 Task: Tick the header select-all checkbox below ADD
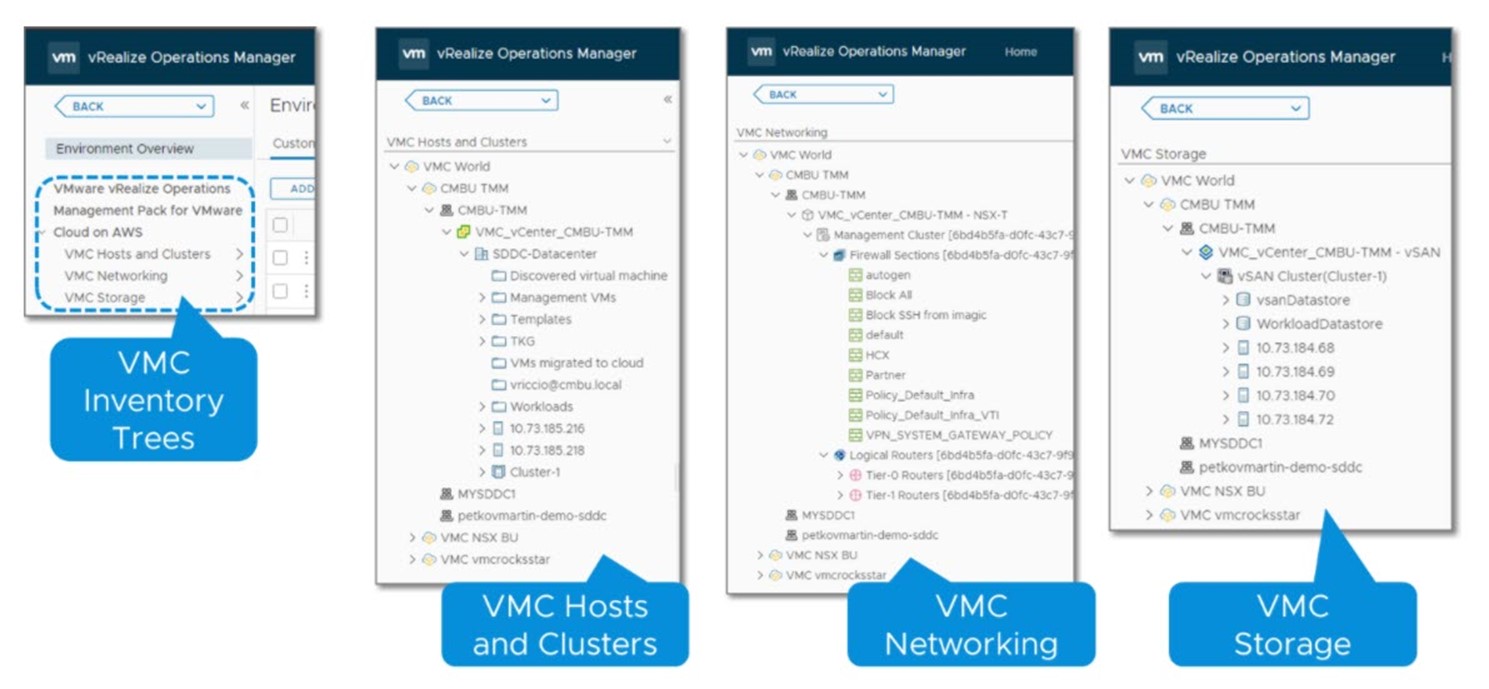coord(281,225)
